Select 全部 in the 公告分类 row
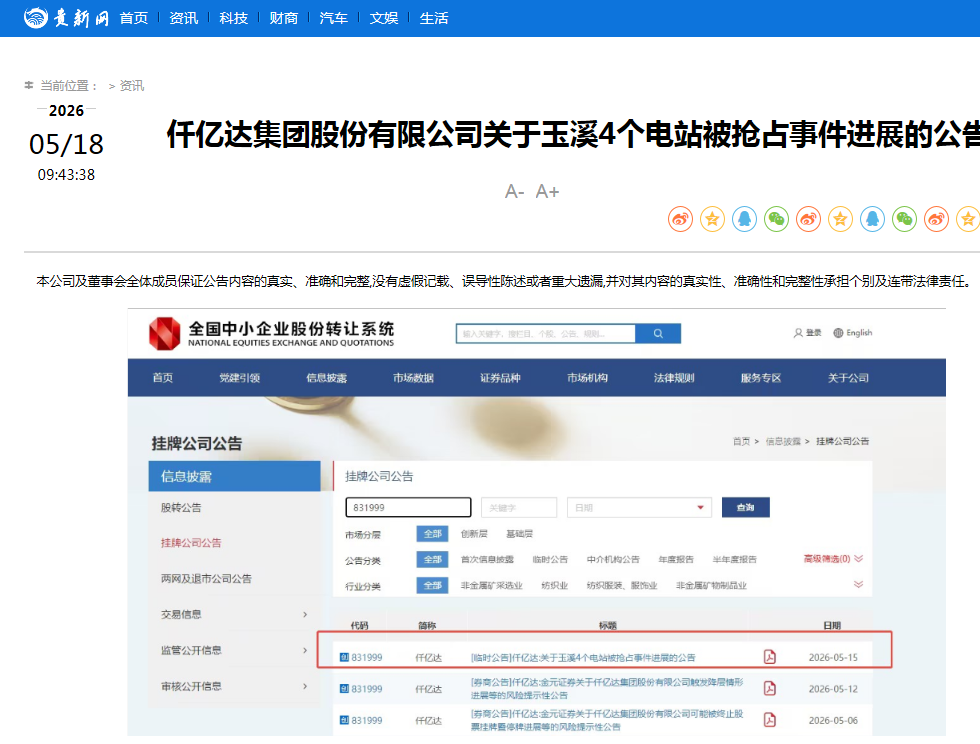 coord(432,560)
